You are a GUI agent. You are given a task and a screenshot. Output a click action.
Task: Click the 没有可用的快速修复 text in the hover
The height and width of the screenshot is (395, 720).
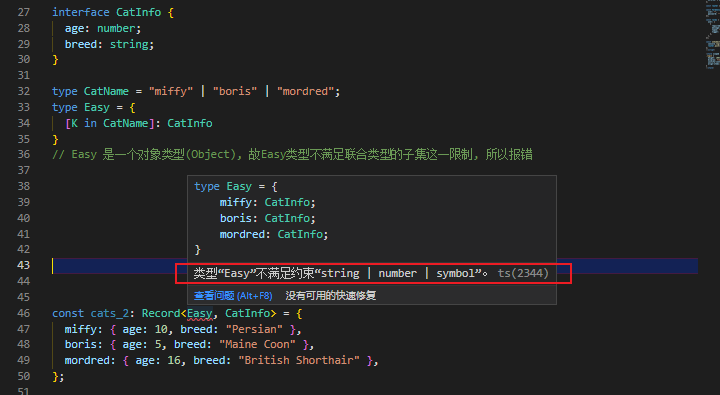(331, 295)
